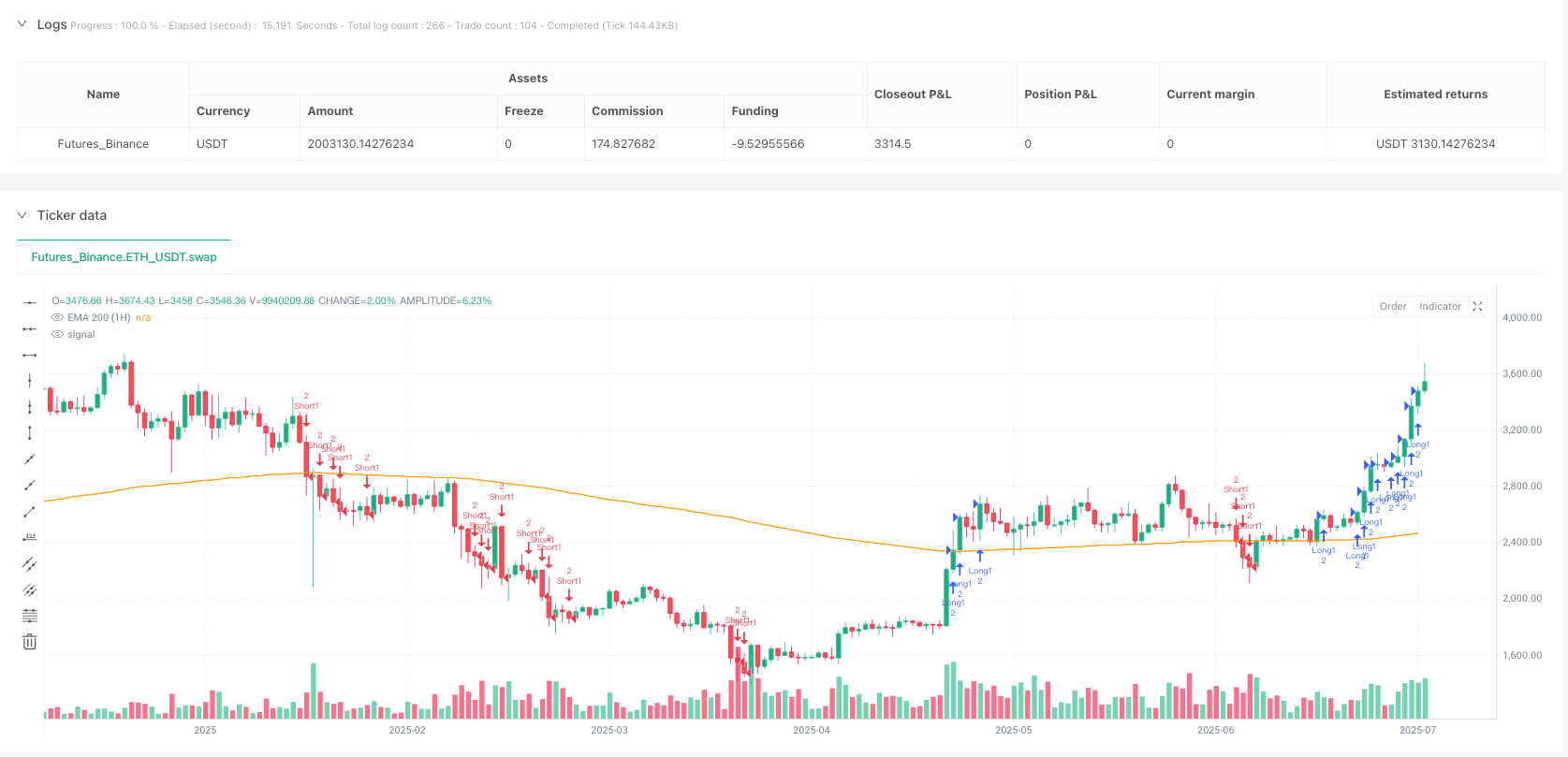
Task: Select the diagonal segment line tool
Action: click(x=30, y=511)
